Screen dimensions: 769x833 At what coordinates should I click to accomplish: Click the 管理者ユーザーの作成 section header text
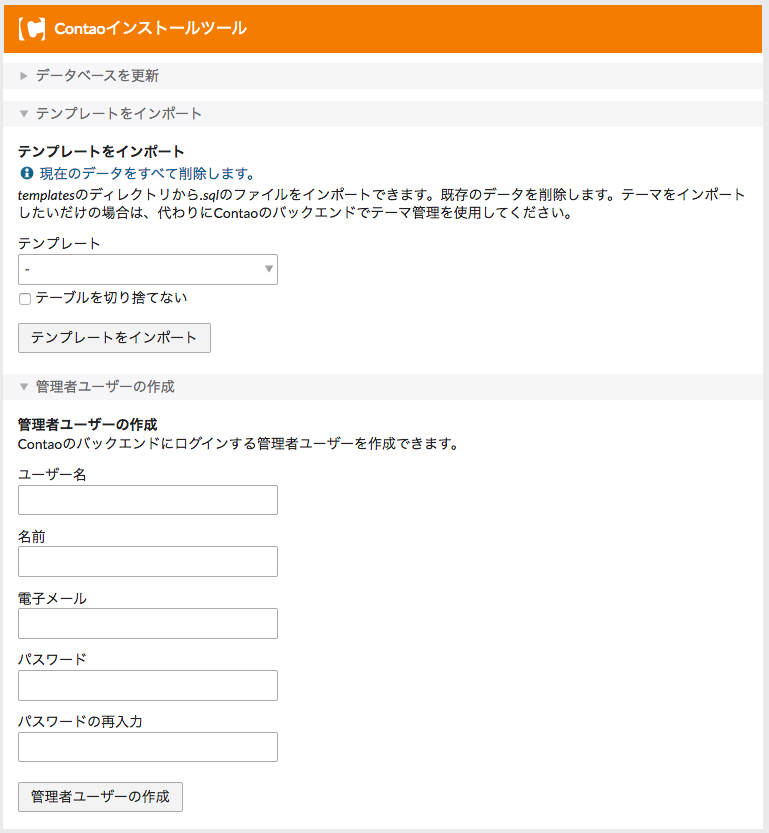105,387
